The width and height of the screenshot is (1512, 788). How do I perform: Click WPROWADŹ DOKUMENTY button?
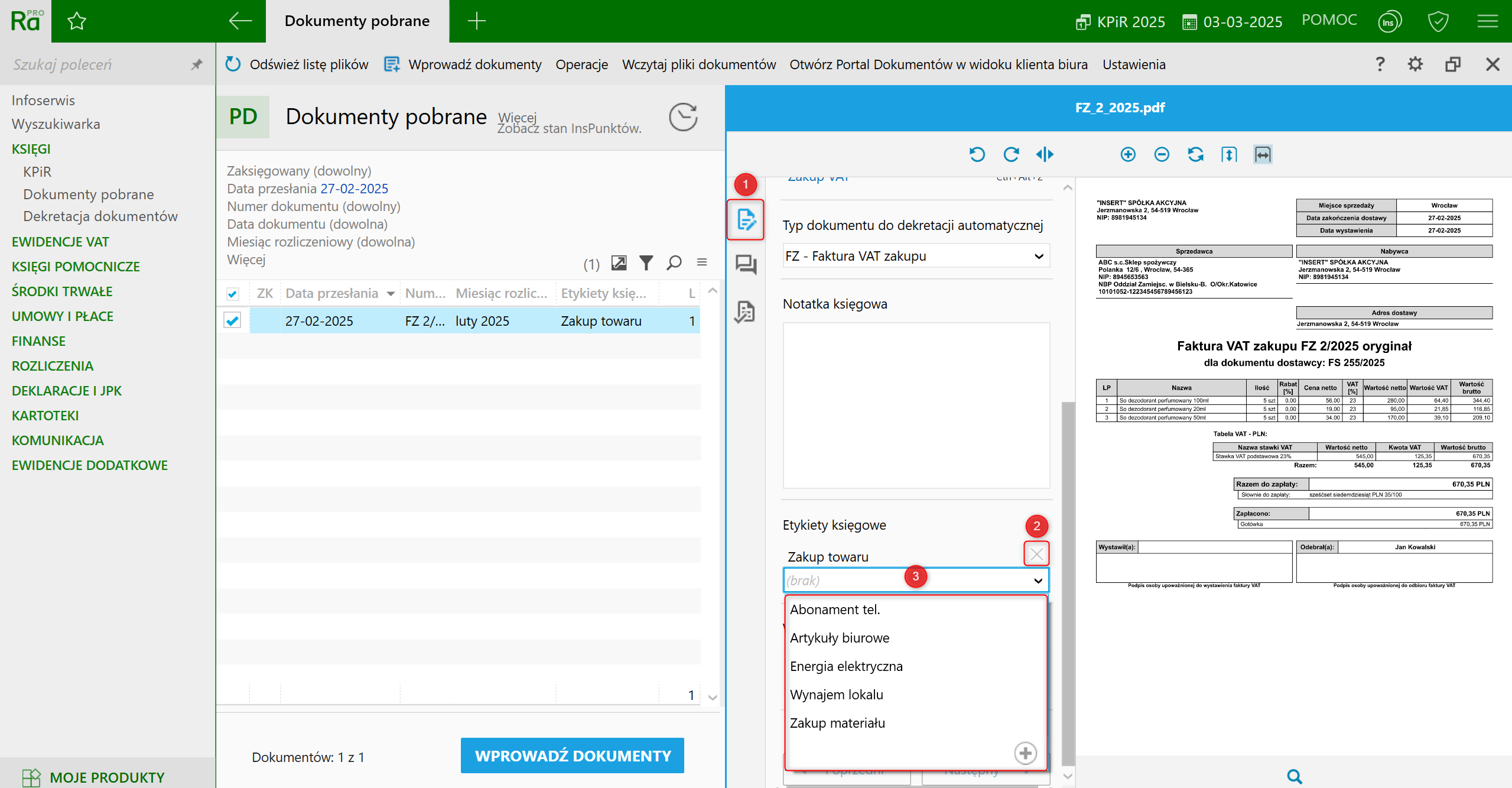pos(572,755)
